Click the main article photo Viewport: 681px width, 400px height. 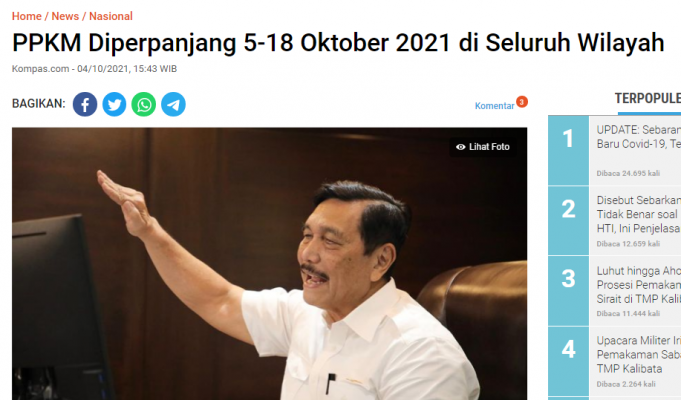coord(269,264)
